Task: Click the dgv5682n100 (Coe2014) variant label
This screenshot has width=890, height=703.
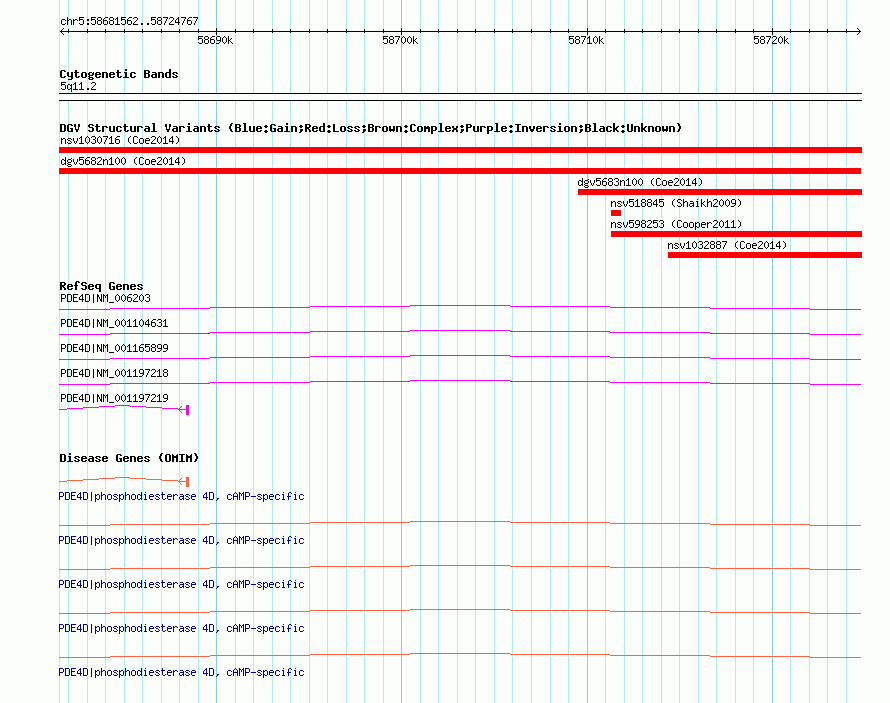Action: pos(123,161)
